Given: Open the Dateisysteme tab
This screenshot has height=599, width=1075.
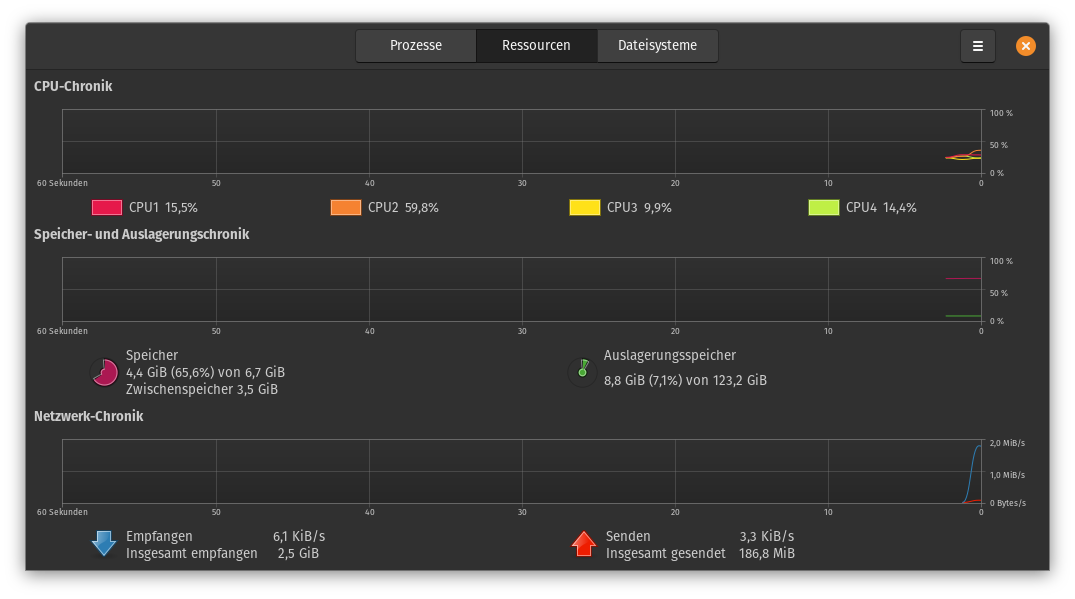Looking at the screenshot, I should click(x=657, y=46).
